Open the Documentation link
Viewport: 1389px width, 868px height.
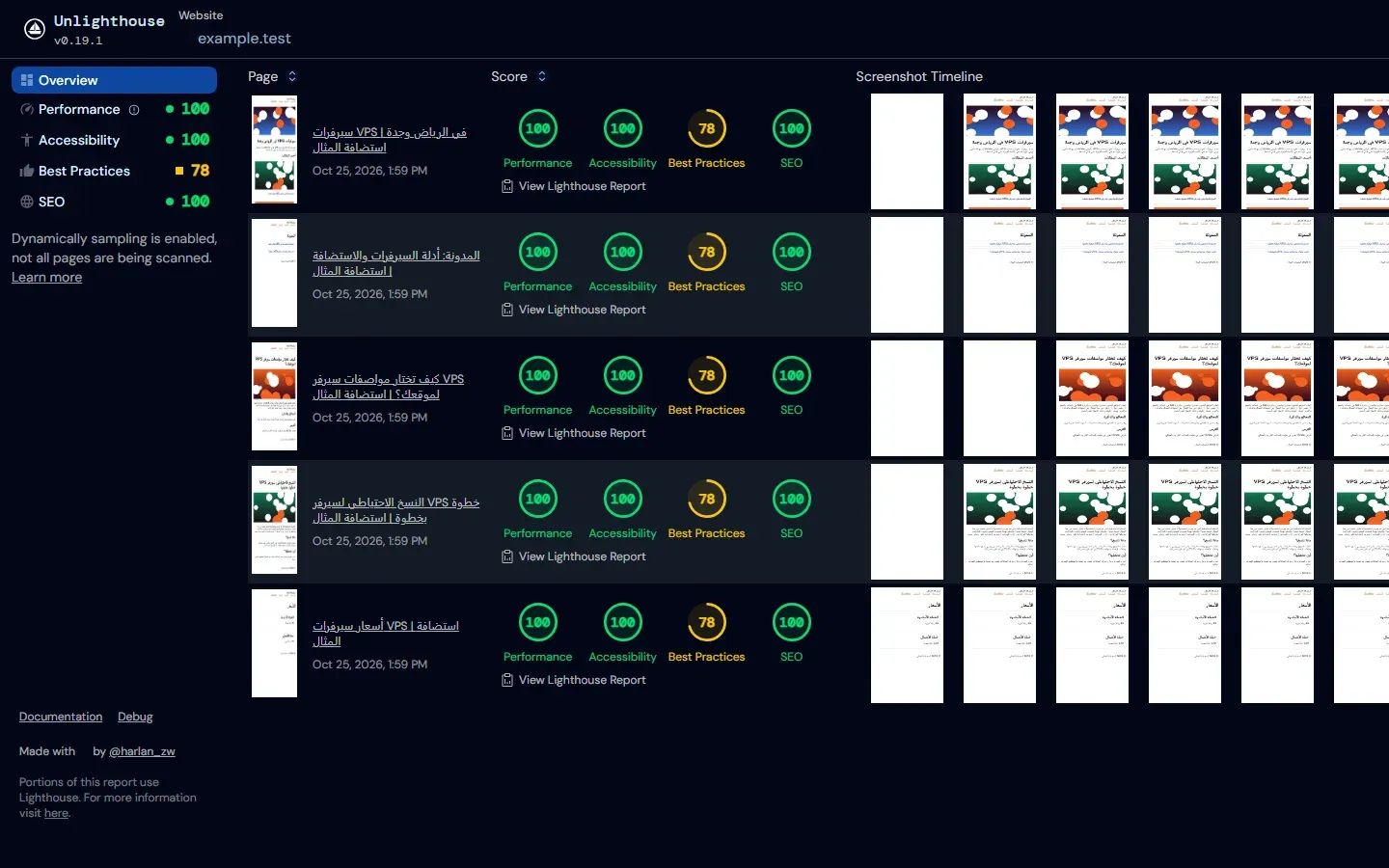coord(61,717)
